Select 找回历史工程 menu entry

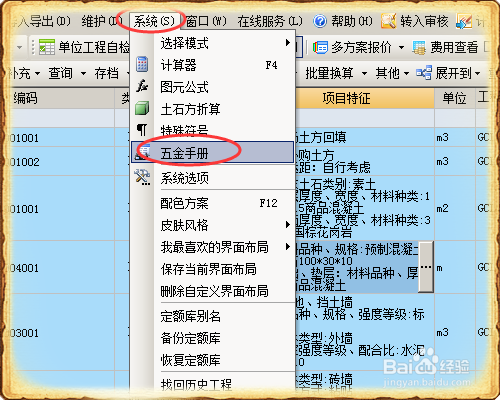[x=213, y=384]
